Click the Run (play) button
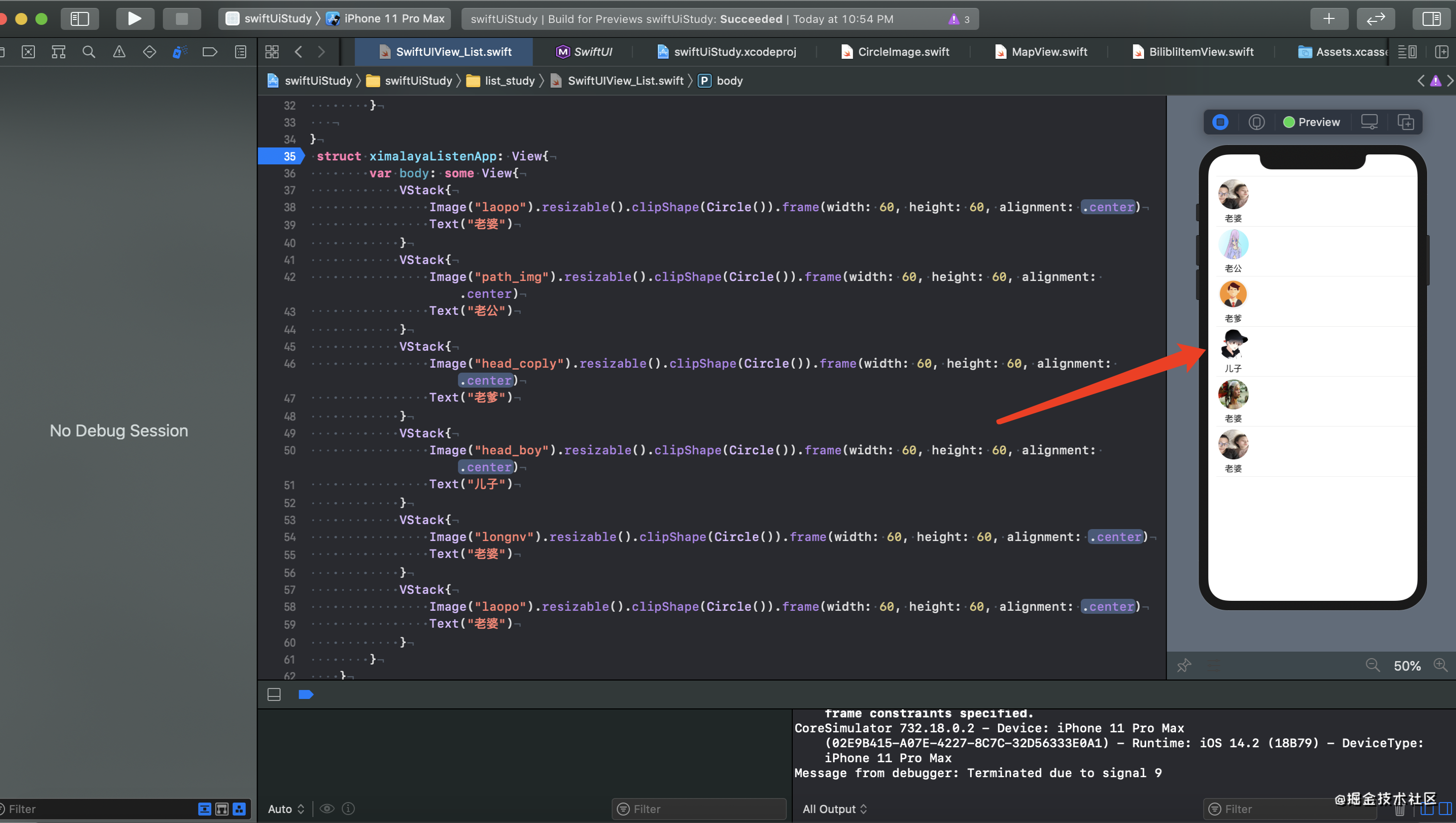The height and width of the screenshot is (823, 1456). [135, 18]
